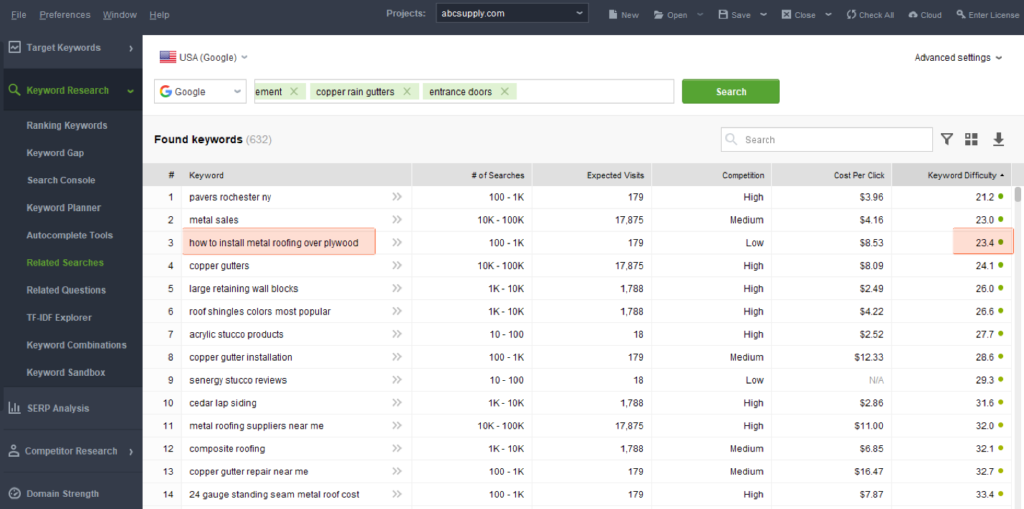This screenshot has height=509, width=1024.
Task: Open the Window menu
Action: [120, 15]
